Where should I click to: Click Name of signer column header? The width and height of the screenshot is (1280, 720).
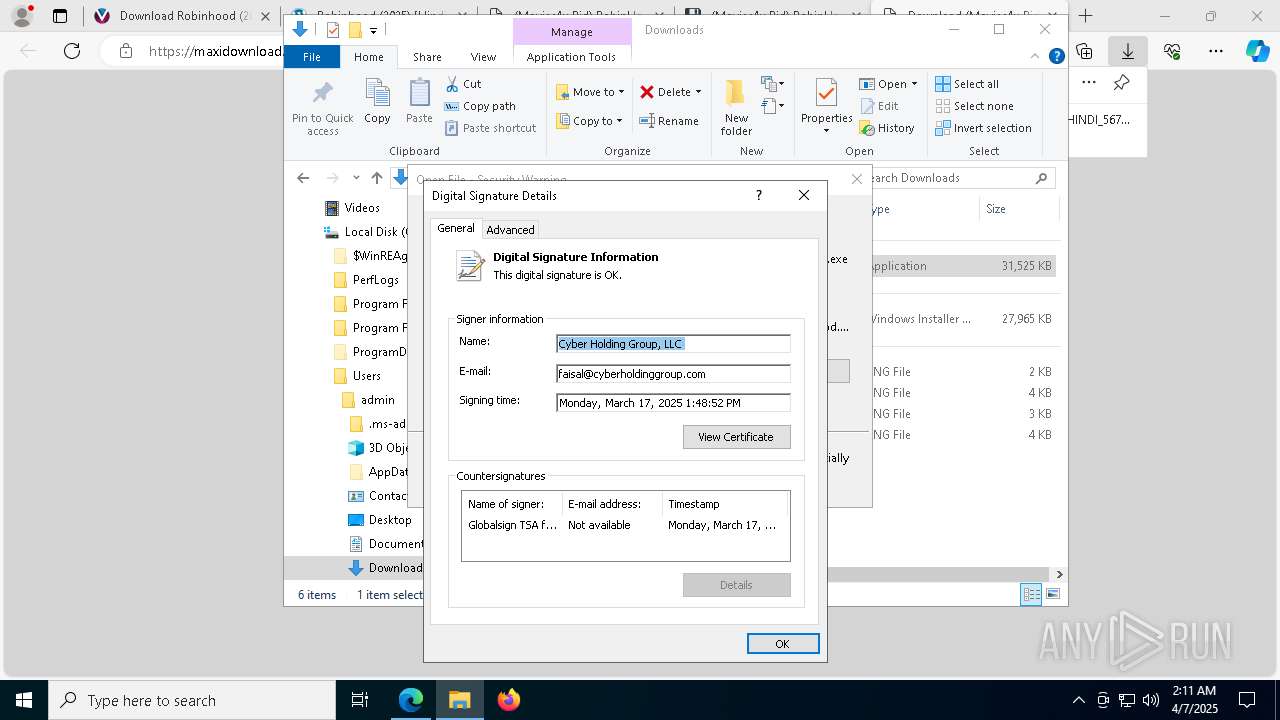tap(512, 504)
